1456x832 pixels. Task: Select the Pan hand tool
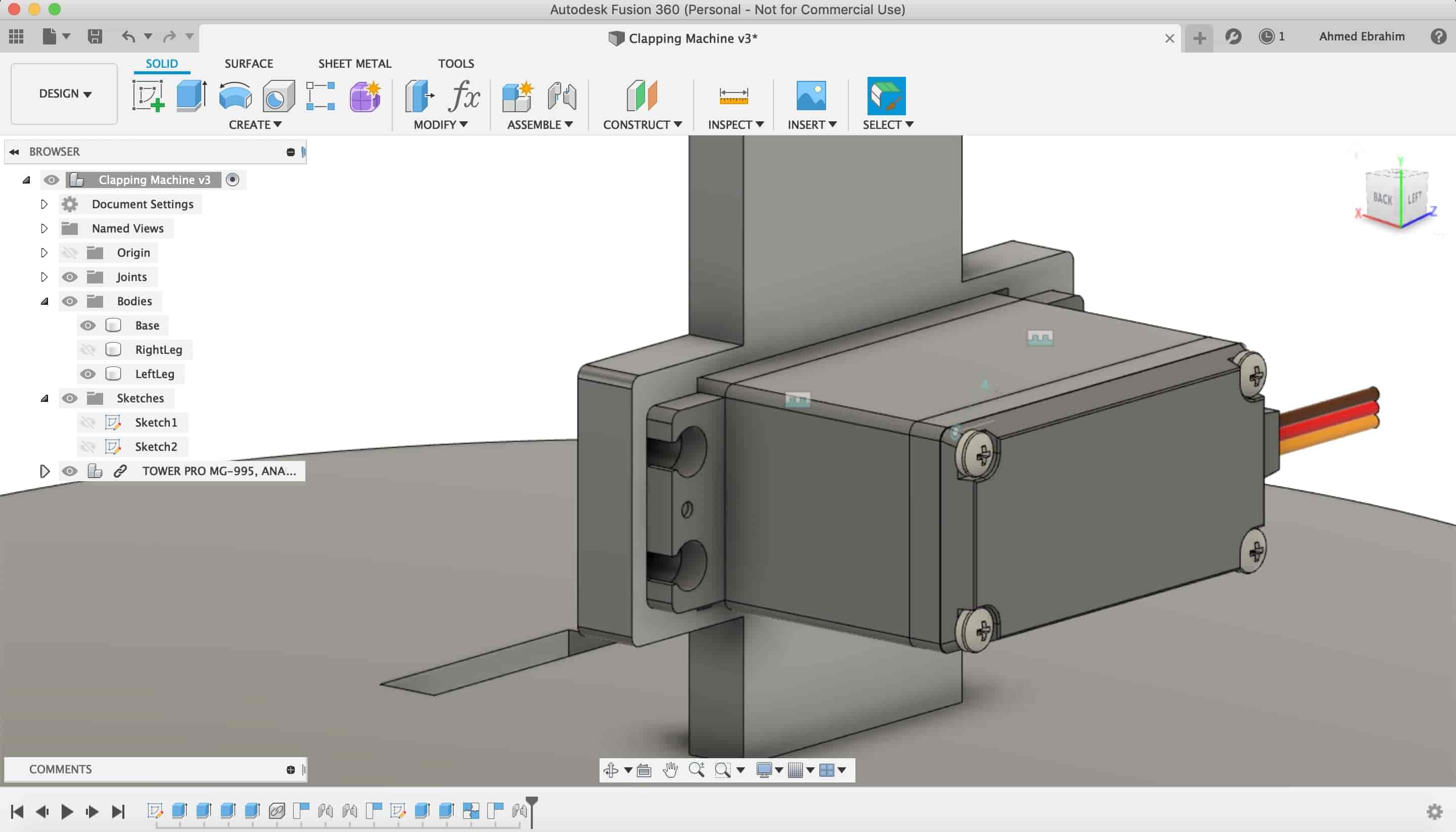[x=670, y=770]
